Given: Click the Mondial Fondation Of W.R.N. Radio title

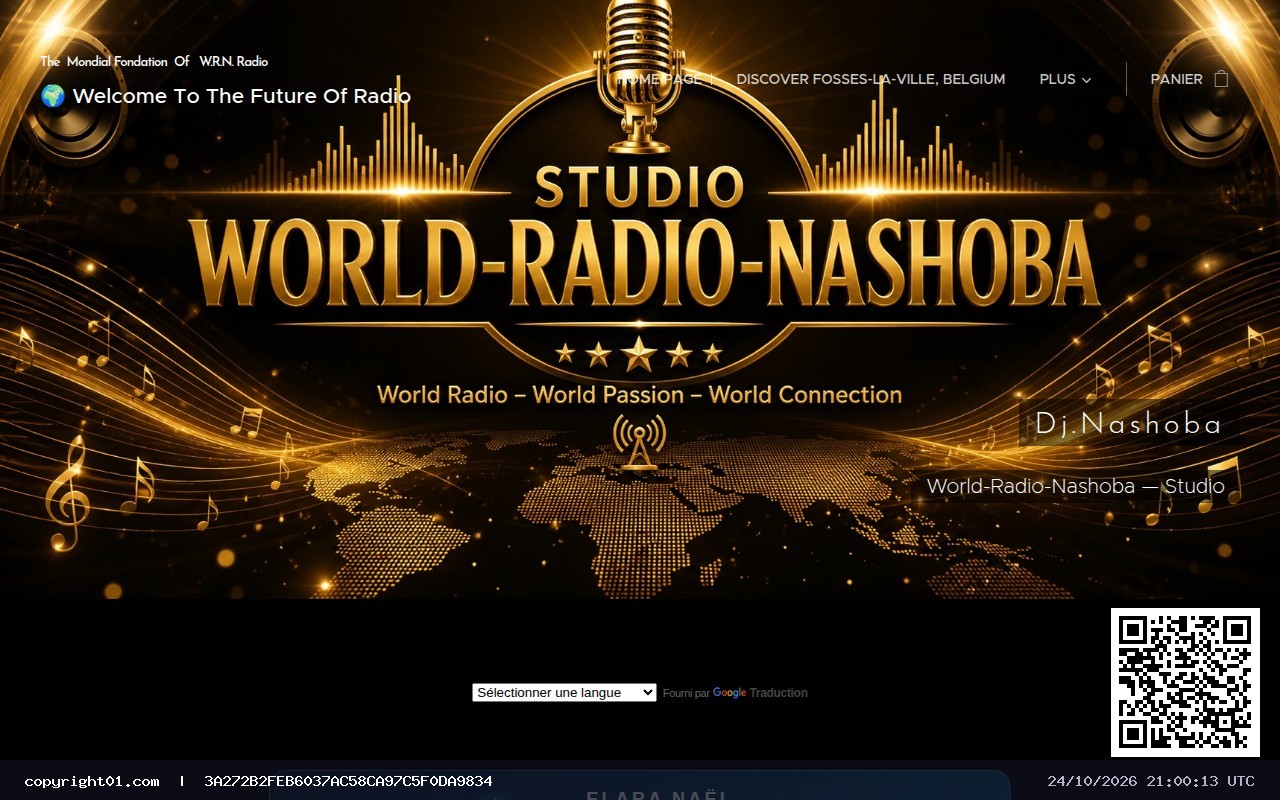Looking at the screenshot, I should click(154, 61).
